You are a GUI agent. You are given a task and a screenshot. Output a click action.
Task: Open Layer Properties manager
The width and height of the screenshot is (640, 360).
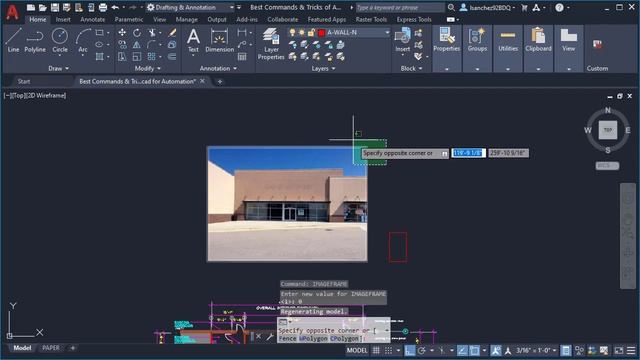tap(271, 44)
